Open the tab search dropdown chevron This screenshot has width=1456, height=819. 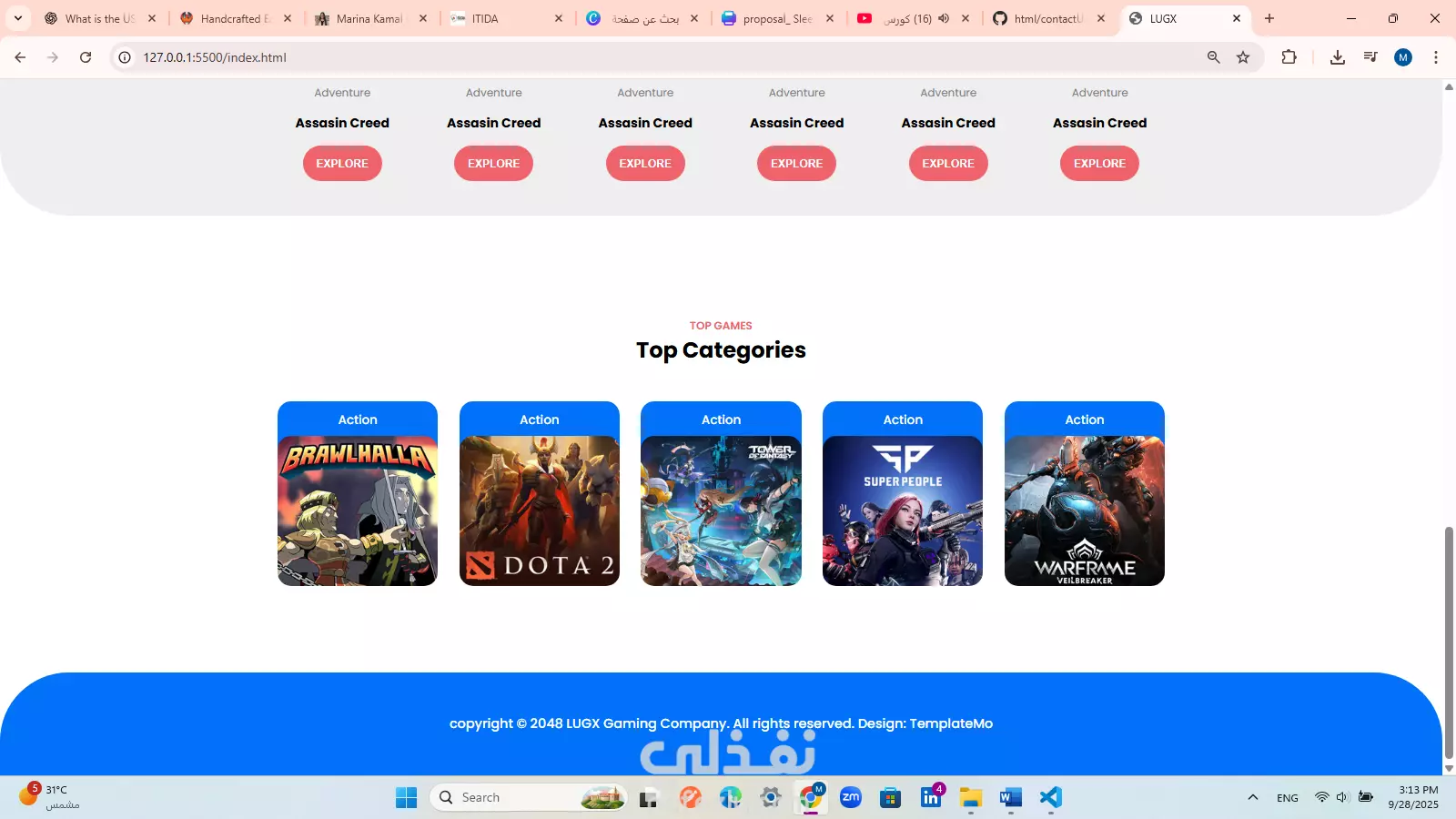click(18, 18)
